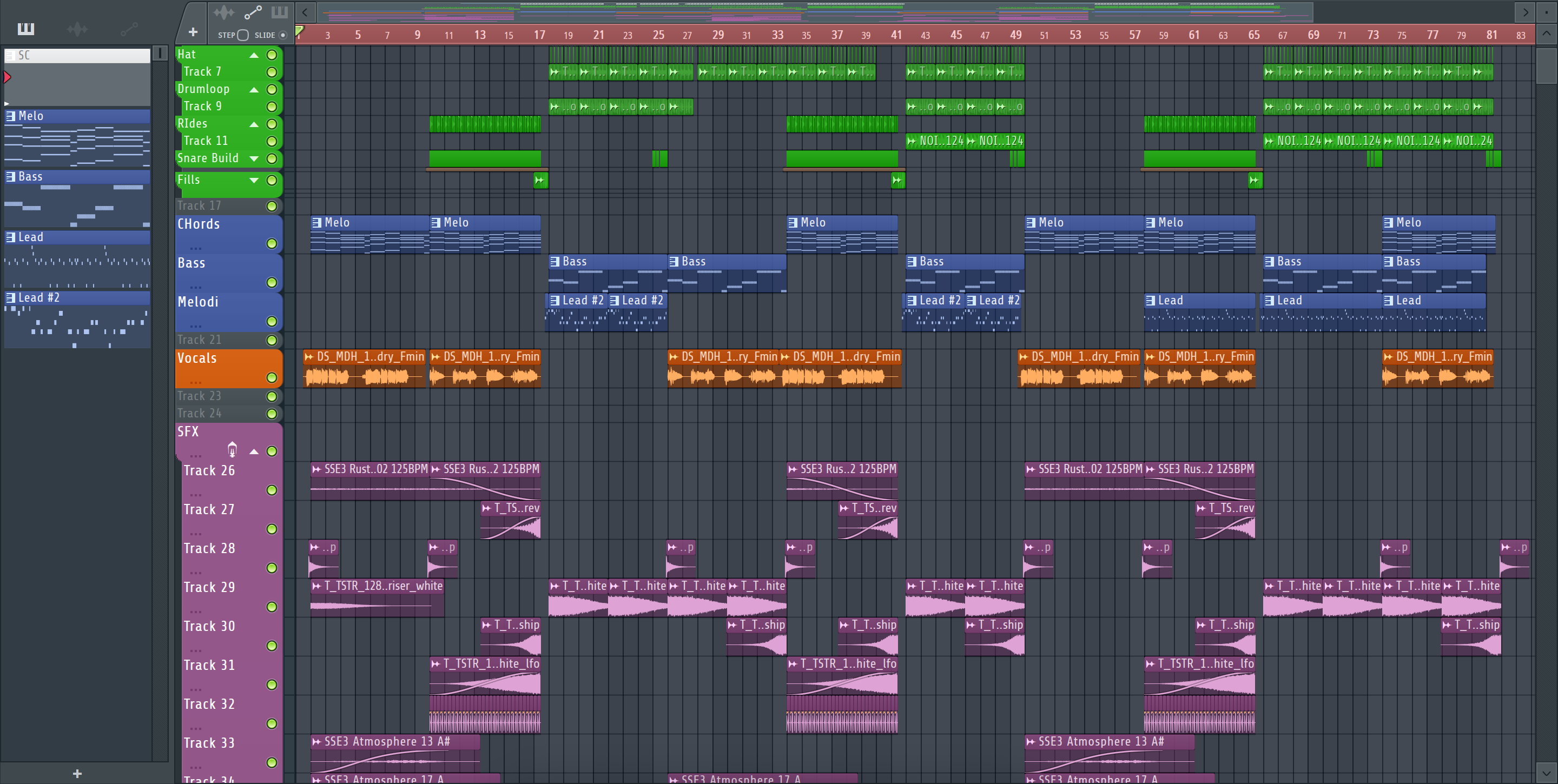
Task: Select the Bass pattern in picker
Action: (77, 198)
